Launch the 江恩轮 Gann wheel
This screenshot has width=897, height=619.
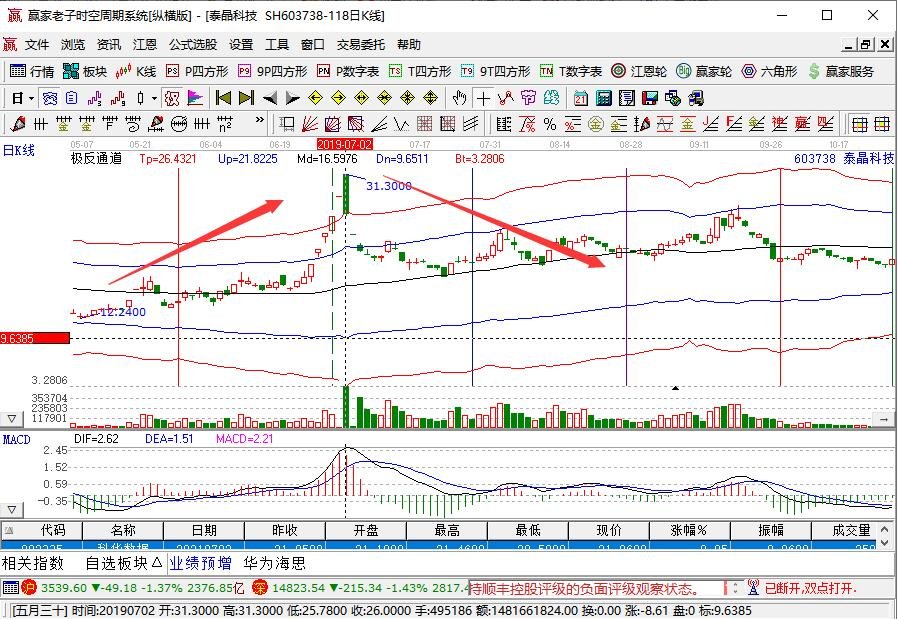(639, 72)
